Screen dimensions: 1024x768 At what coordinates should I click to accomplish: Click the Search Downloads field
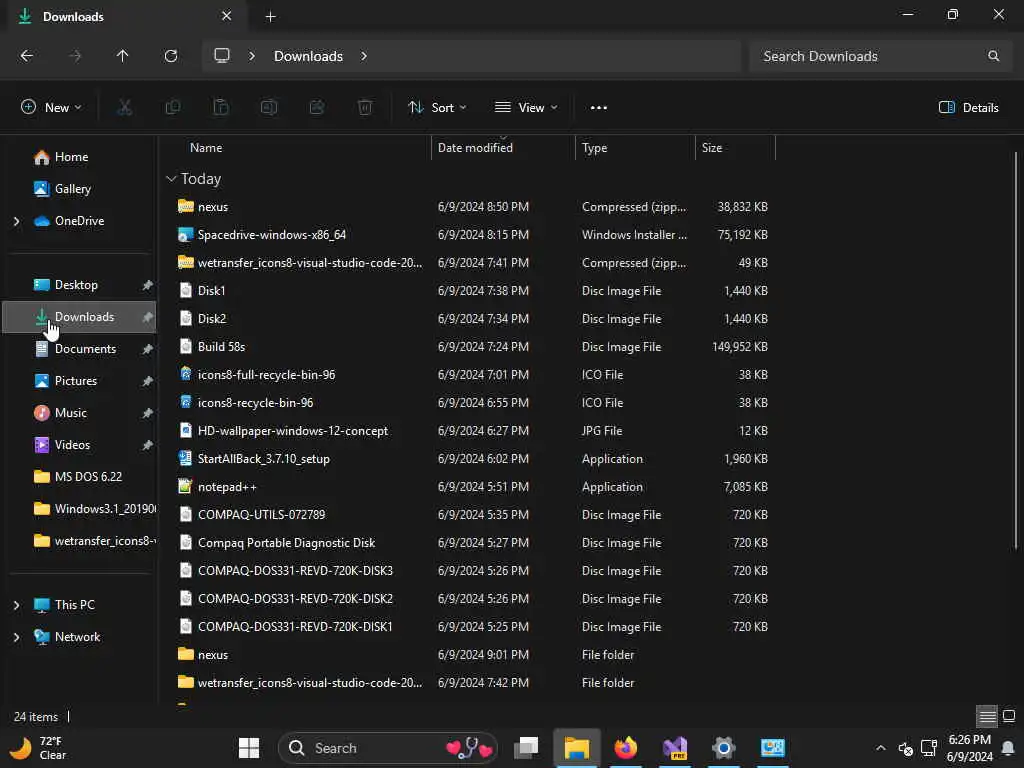(x=878, y=56)
